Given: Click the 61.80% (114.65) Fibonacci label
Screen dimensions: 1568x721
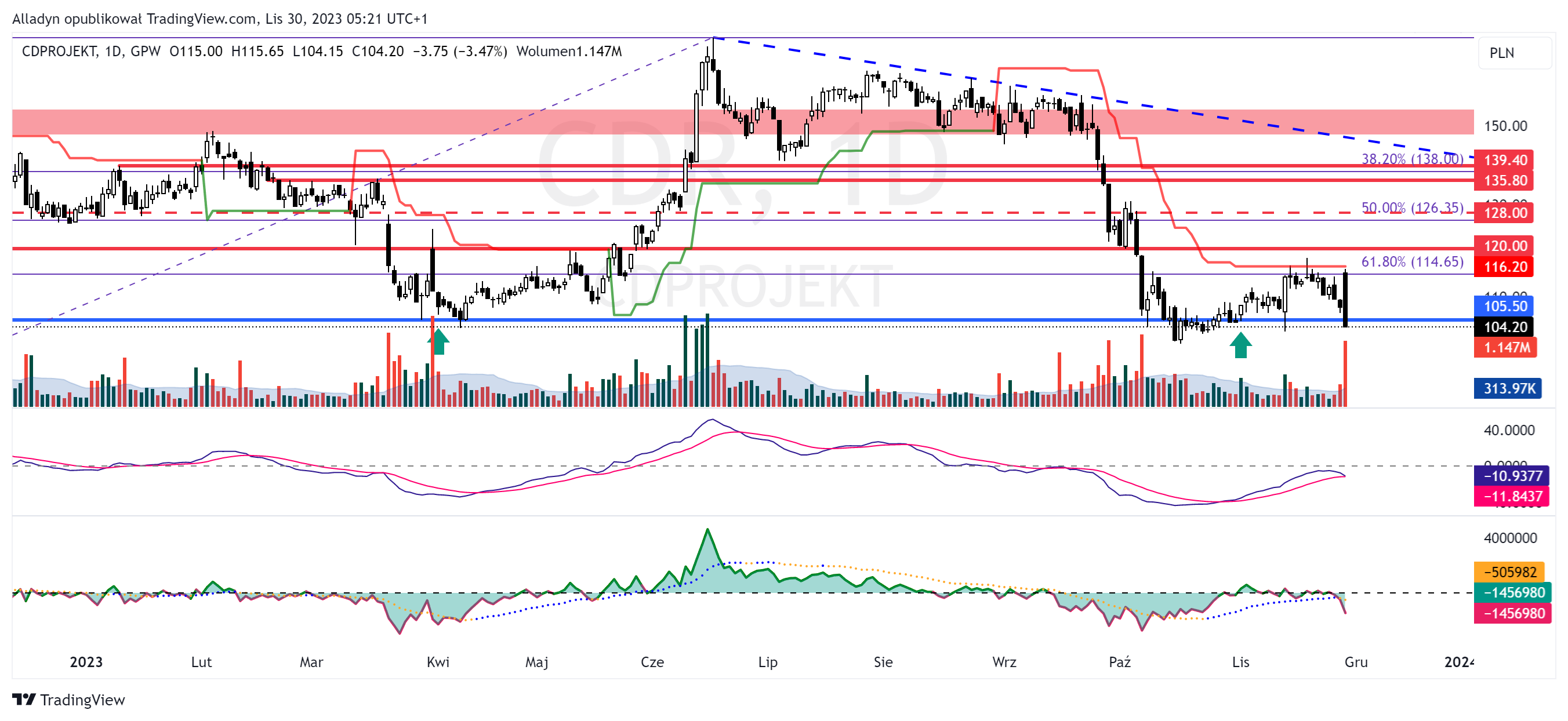Looking at the screenshot, I should pyautogui.click(x=1412, y=262).
